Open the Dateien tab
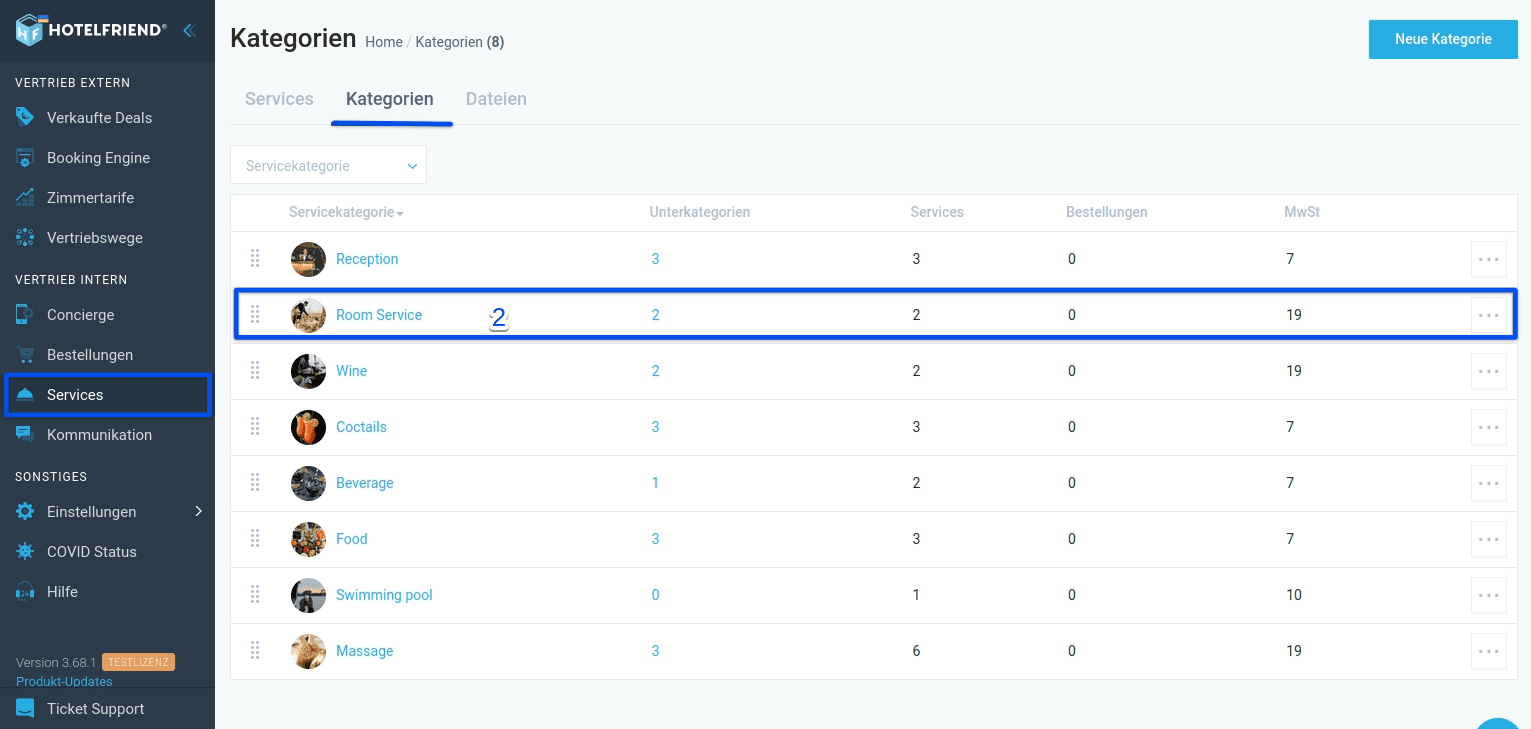This screenshot has width=1531, height=729. 496,98
